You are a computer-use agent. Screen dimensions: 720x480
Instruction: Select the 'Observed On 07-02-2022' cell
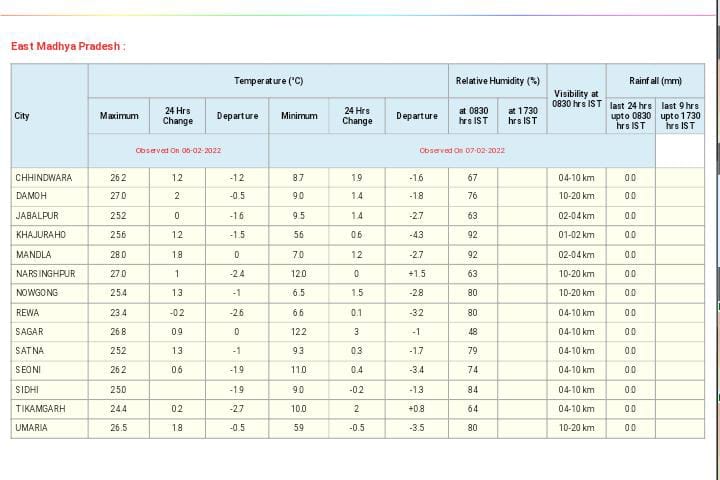pos(461,150)
